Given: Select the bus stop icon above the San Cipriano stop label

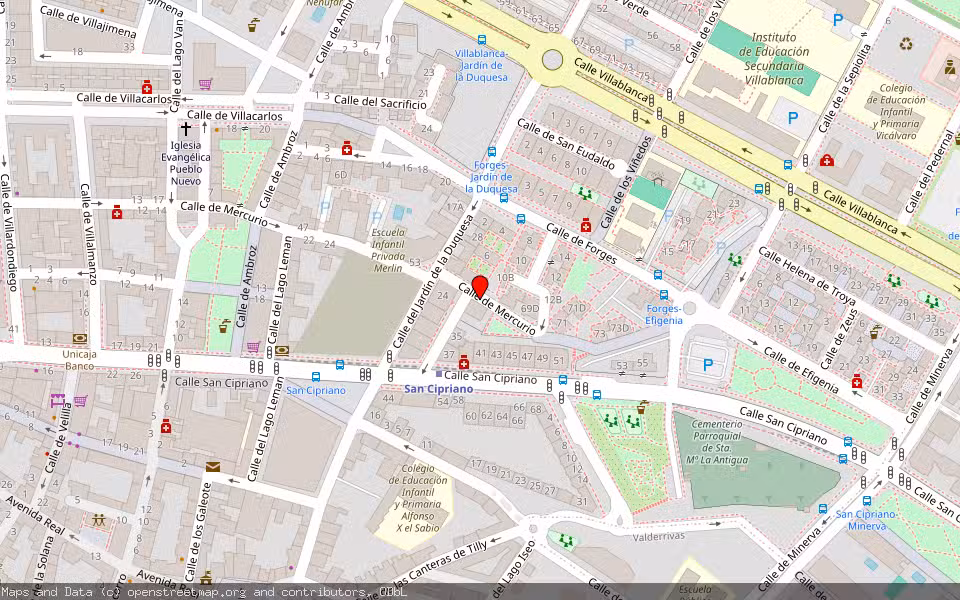Looking at the screenshot, I should (x=316, y=377).
